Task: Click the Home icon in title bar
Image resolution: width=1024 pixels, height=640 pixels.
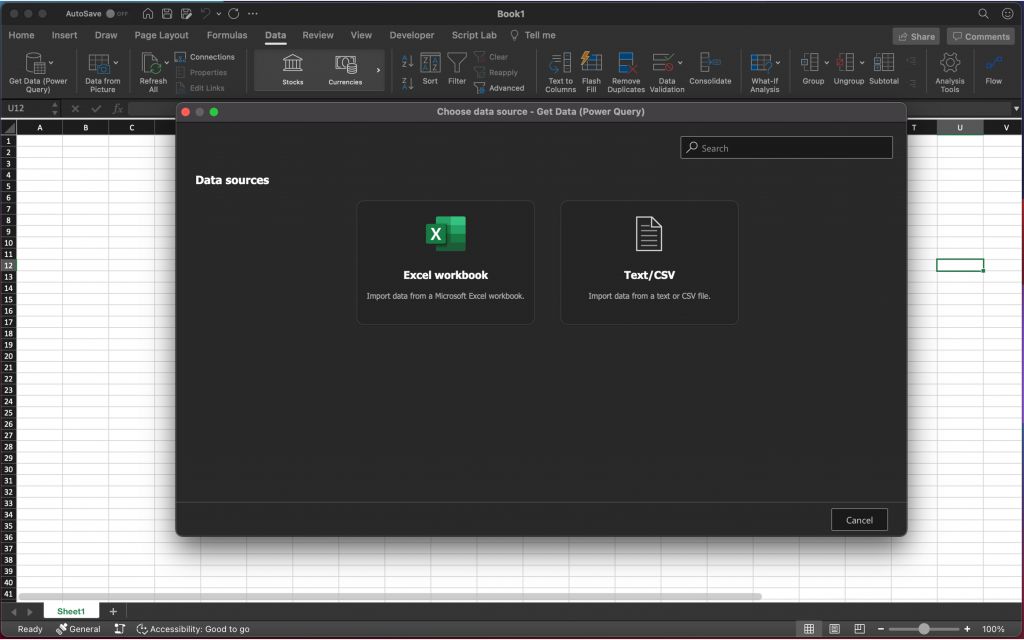Action: click(x=148, y=14)
